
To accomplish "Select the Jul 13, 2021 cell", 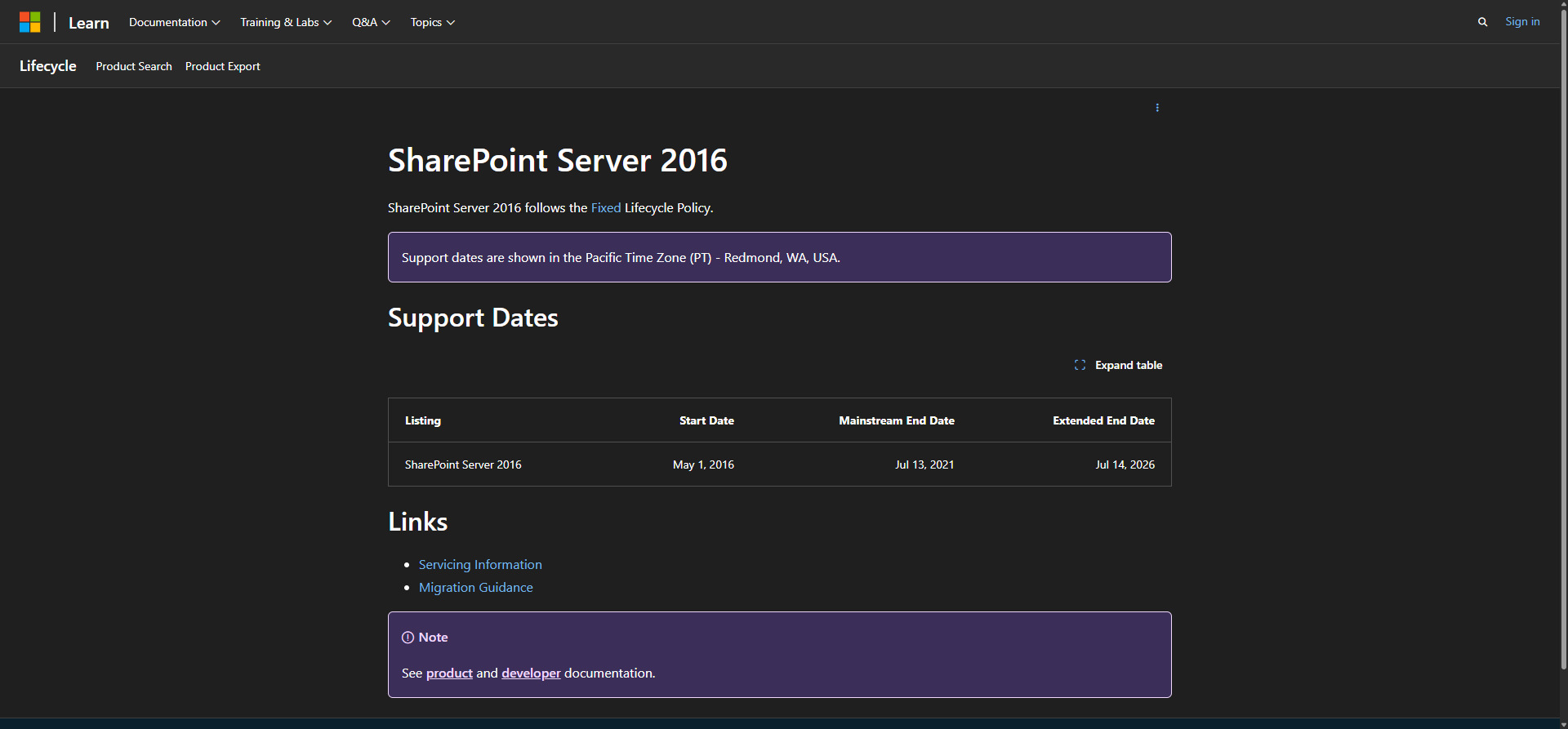I will pyautogui.click(x=924, y=465).
